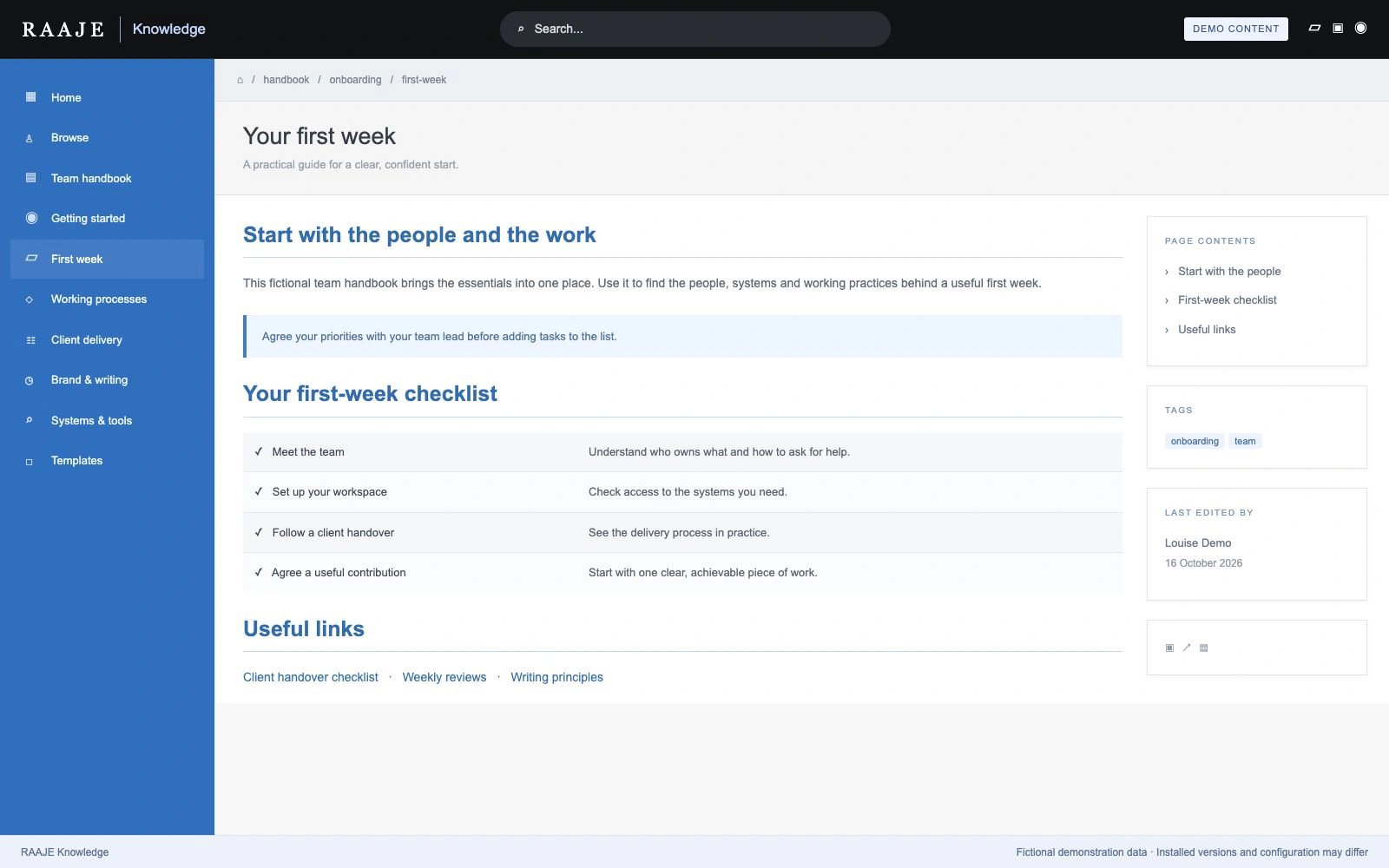The height and width of the screenshot is (868, 1389).
Task: Click the team tag
Action: click(1245, 441)
